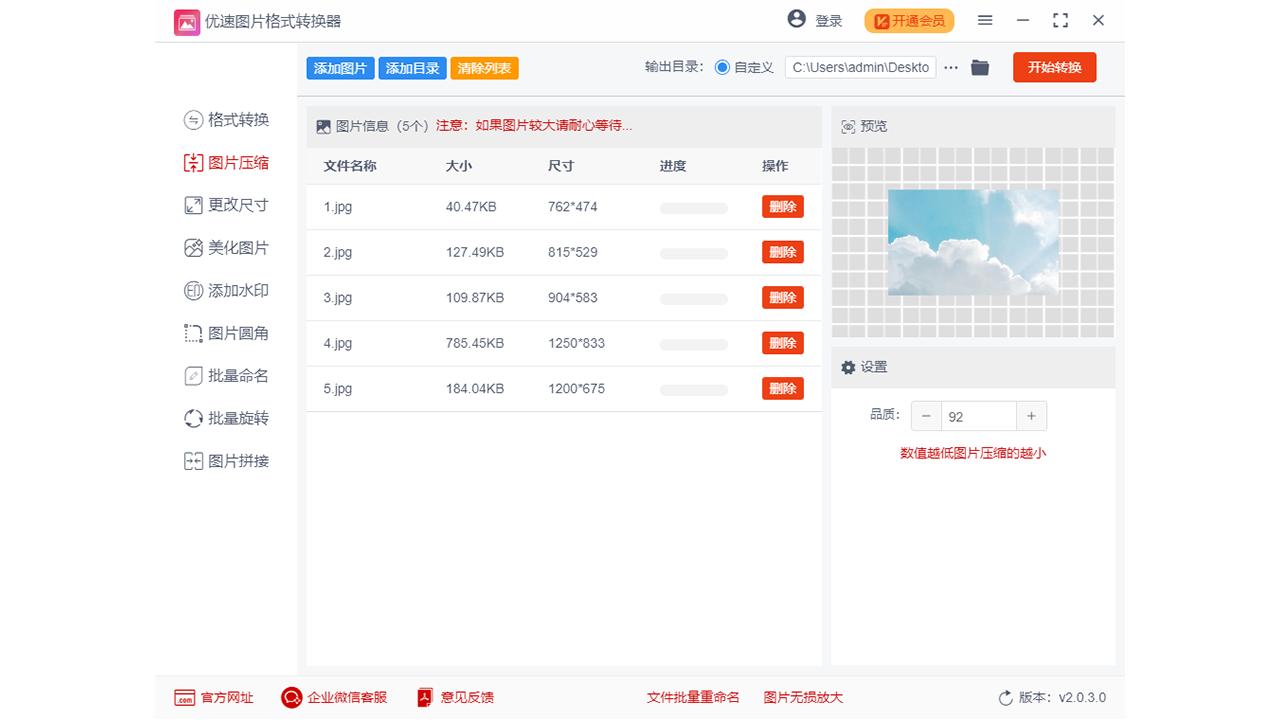The height and width of the screenshot is (720, 1280).
Task: Open the 批量命名 batch rename tool
Action: [229, 375]
